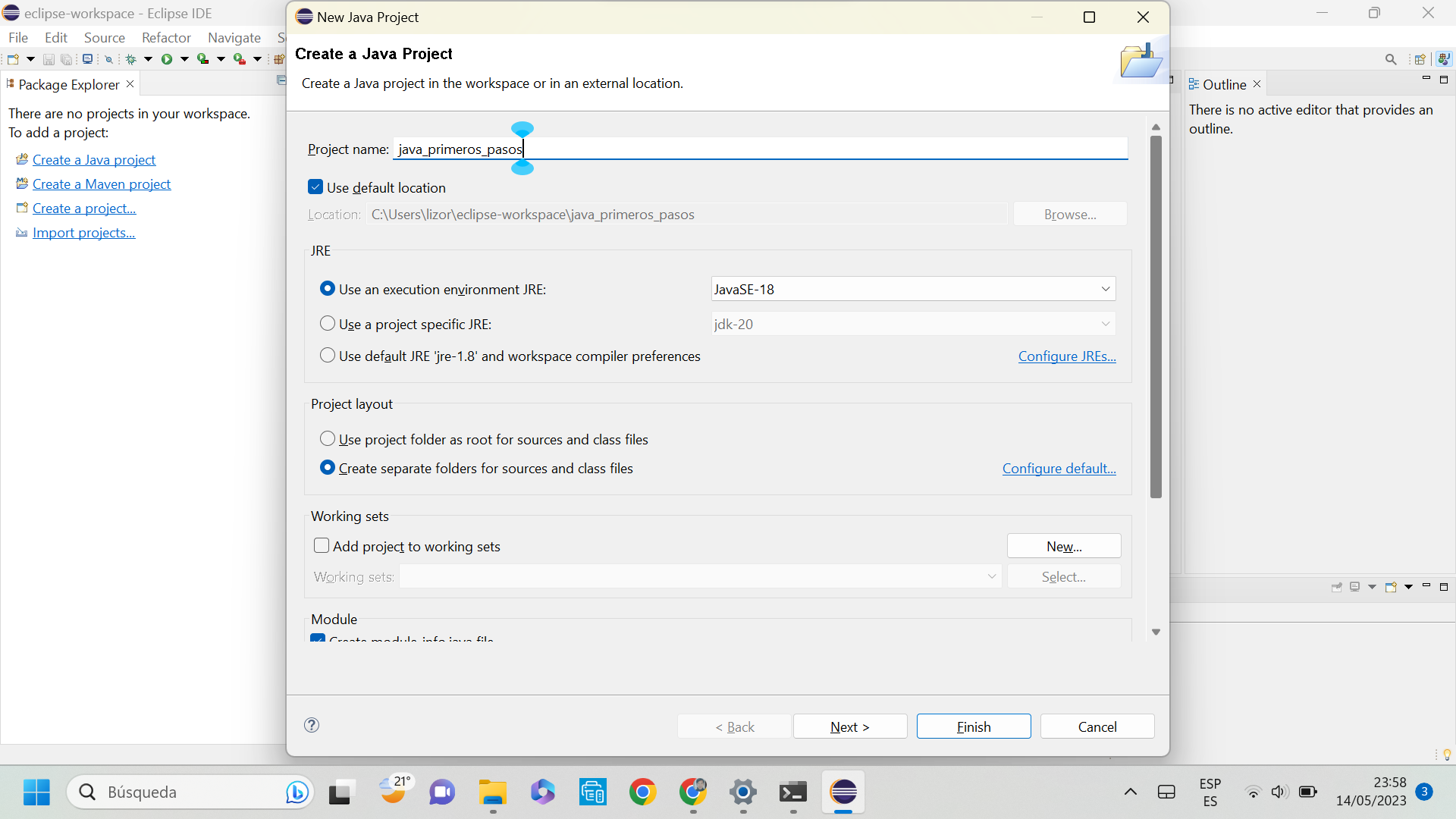
Task: Toggle Use default location checkbox
Action: 317,187
